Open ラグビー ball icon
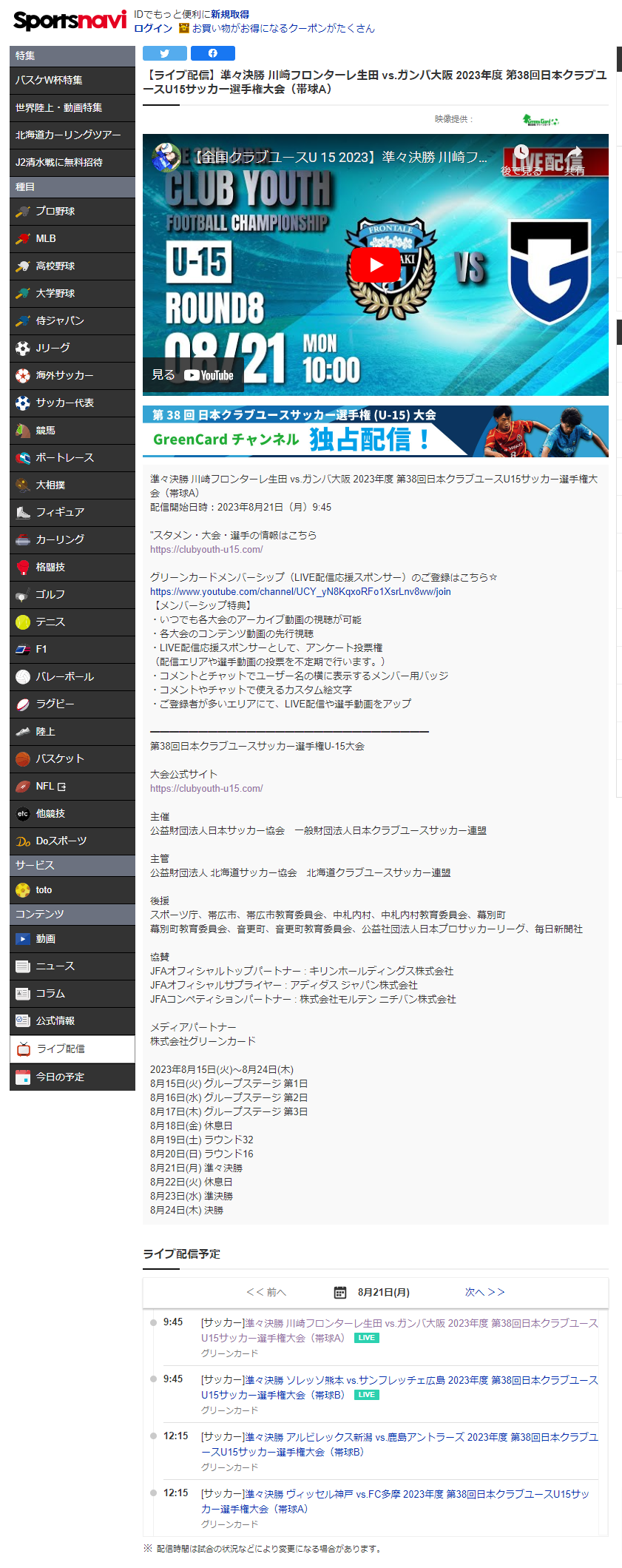This screenshot has width=622, height=1568. click(x=23, y=704)
